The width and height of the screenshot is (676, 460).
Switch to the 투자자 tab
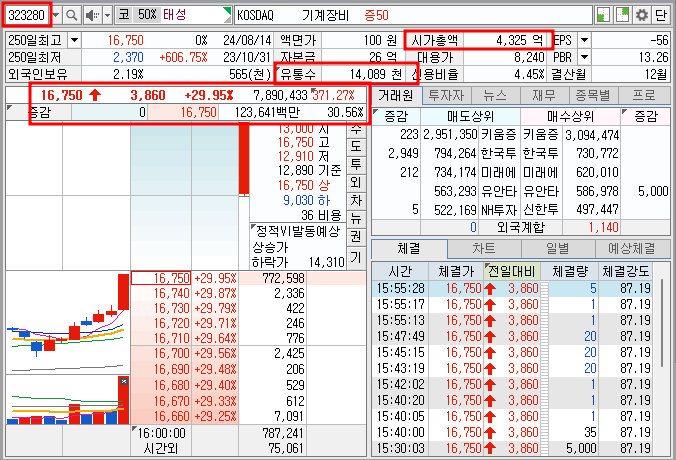pos(446,95)
